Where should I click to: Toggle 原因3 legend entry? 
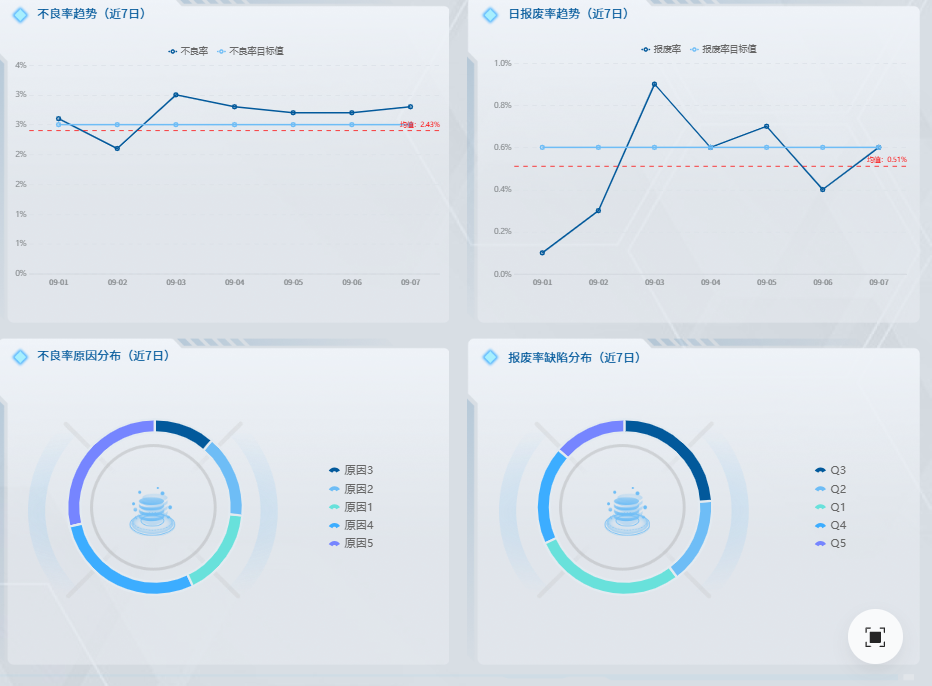click(351, 470)
